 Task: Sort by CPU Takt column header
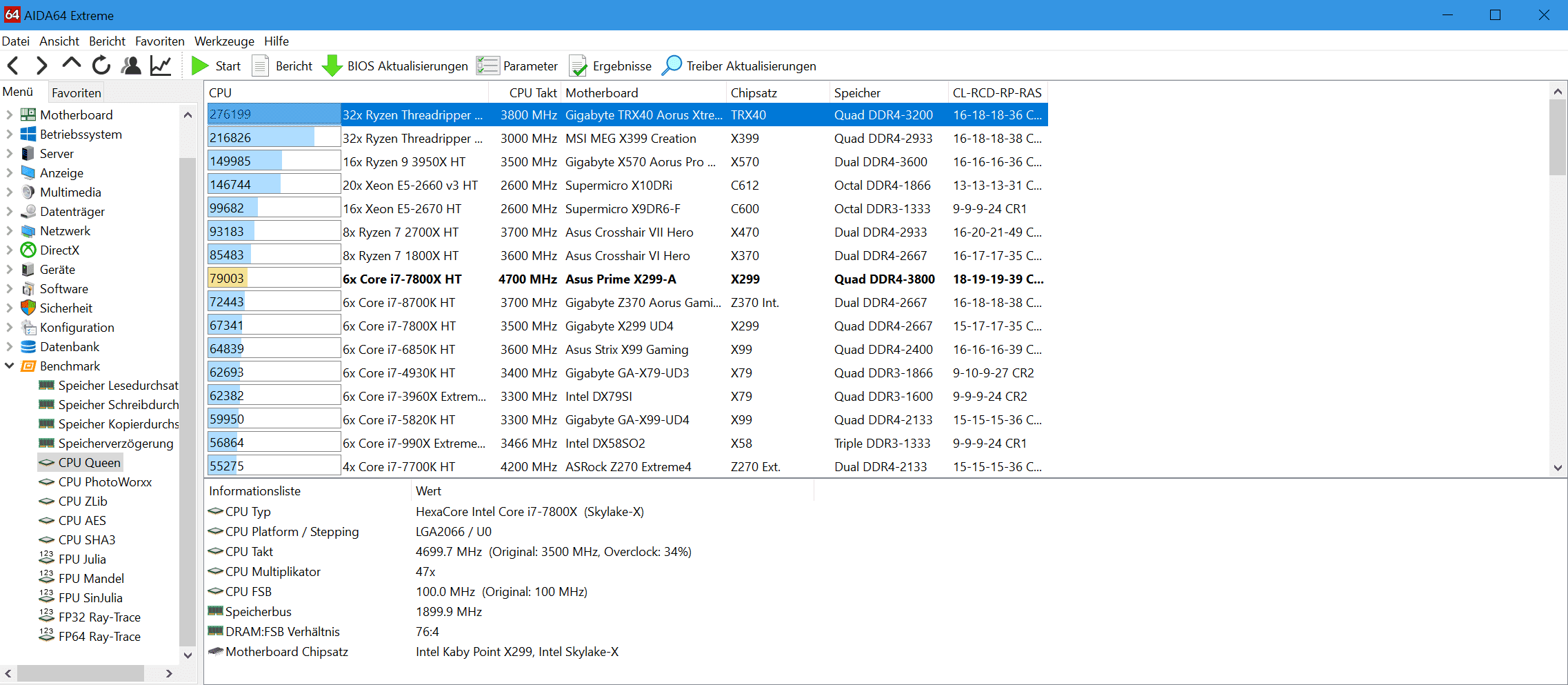click(x=525, y=92)
